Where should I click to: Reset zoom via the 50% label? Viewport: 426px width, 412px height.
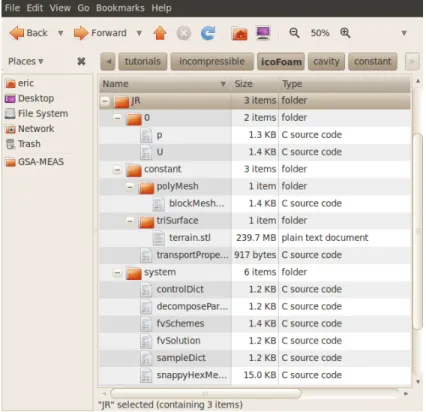320,33
